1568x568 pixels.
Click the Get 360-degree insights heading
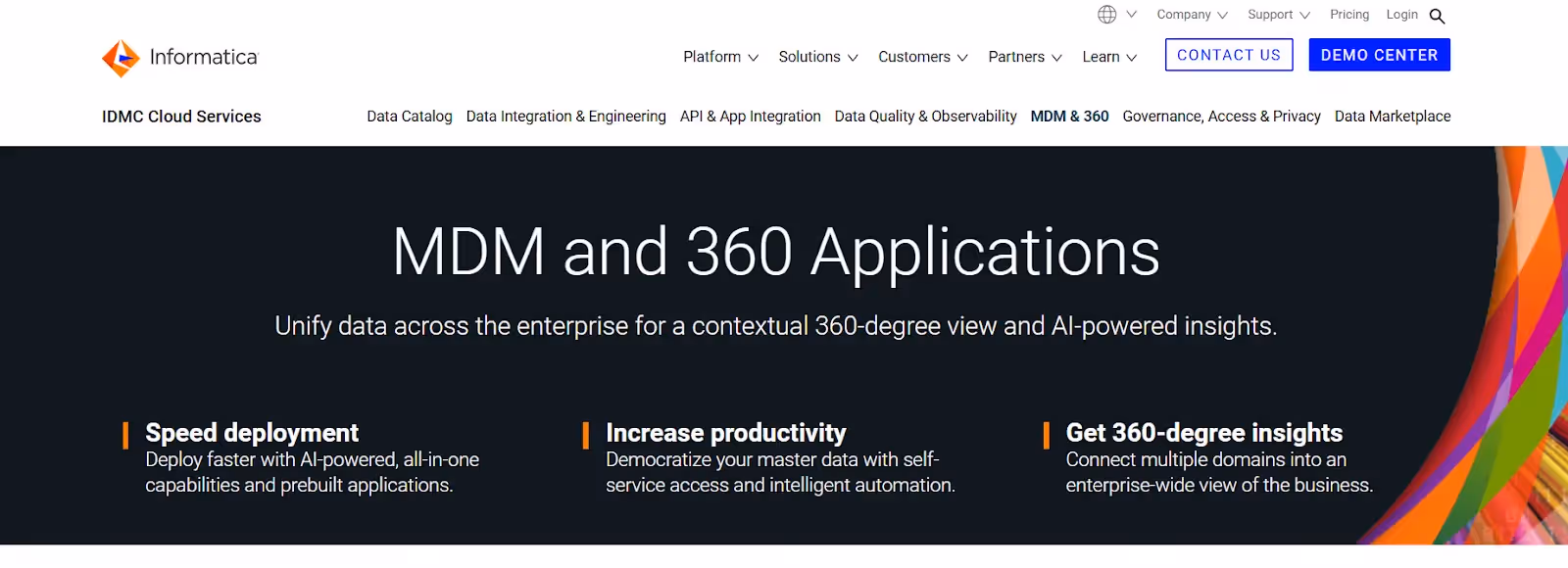tap(1204, 433)
